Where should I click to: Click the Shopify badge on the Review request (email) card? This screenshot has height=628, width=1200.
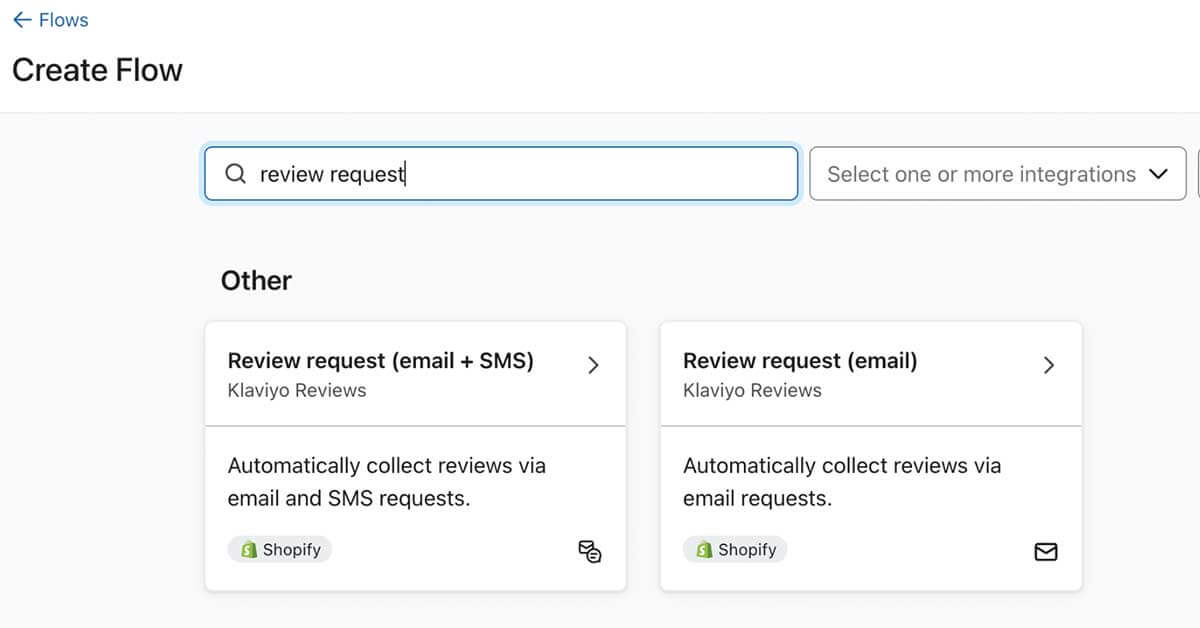click(735, 549)
